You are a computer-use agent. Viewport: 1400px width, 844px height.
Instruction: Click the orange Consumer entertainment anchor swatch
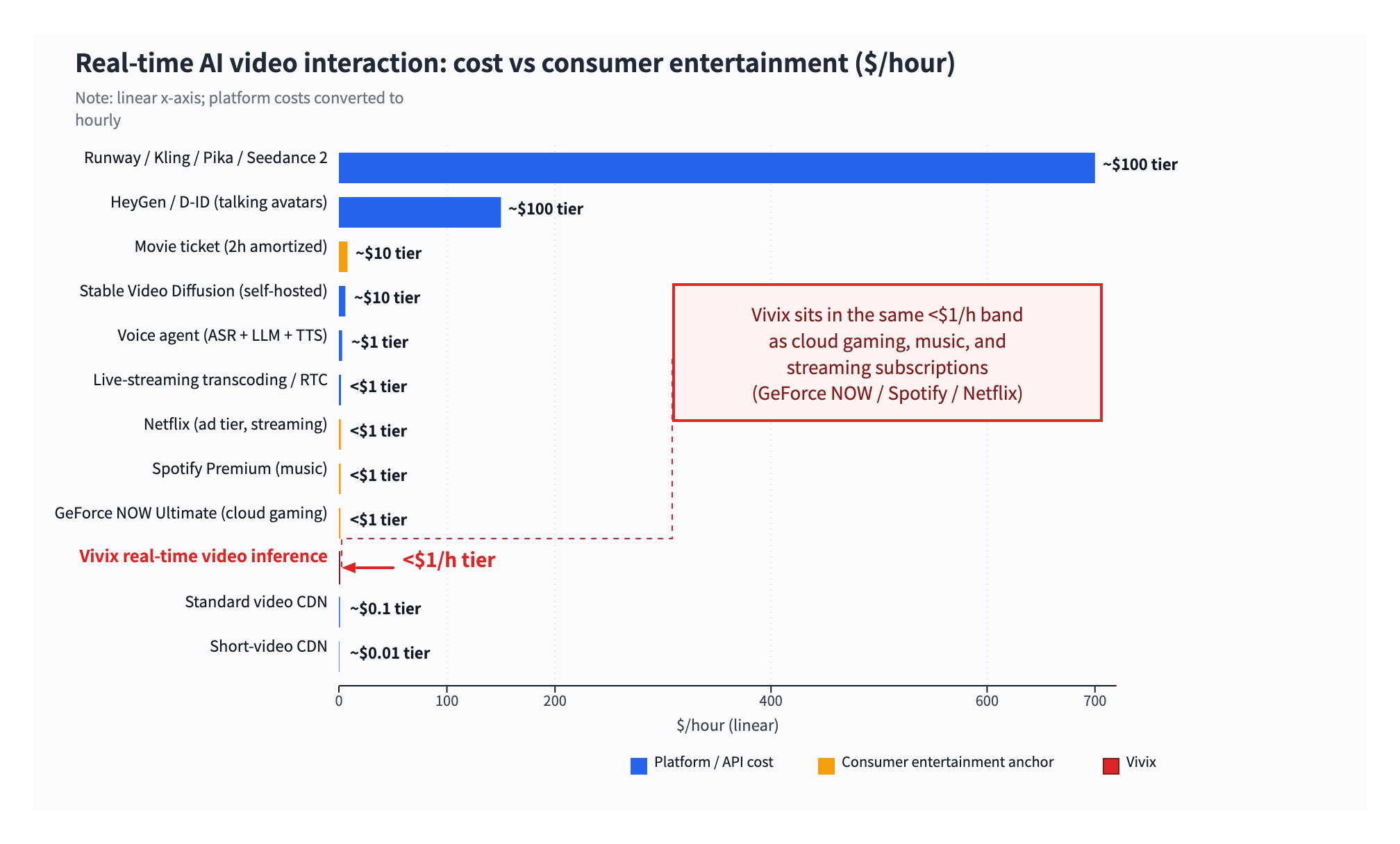(826, 766)
